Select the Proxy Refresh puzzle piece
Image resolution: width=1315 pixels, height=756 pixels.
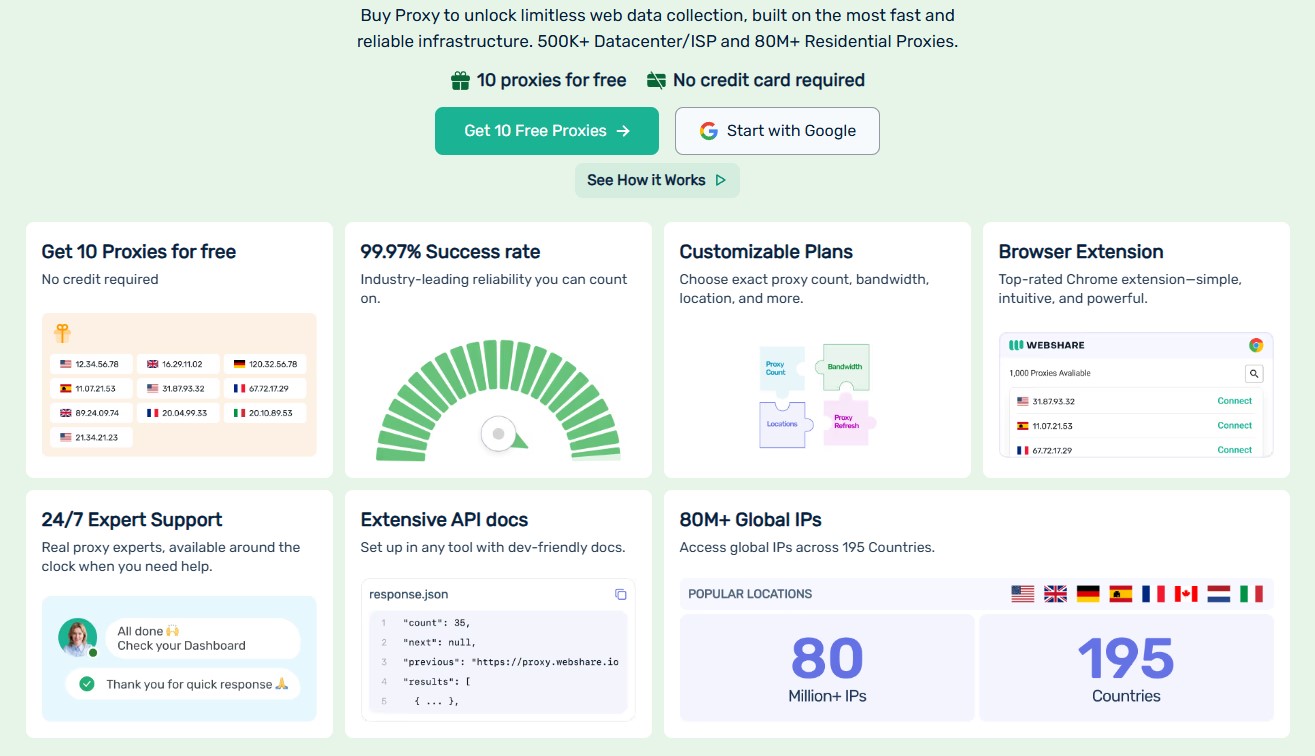[846, 422]
